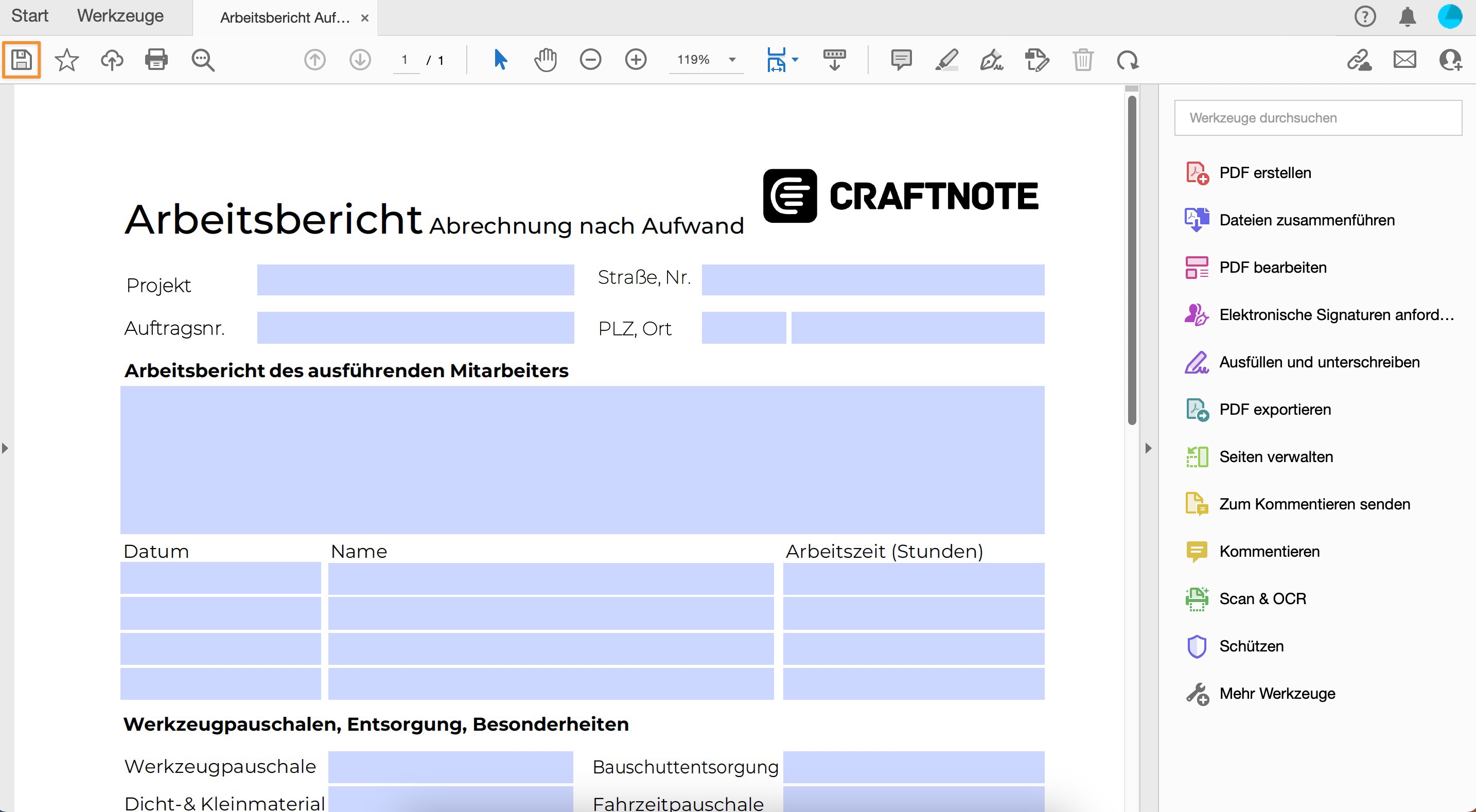Click the Projekt form field
The image size is (1476, 812).
pyautogui.click(x=415, y=279)
